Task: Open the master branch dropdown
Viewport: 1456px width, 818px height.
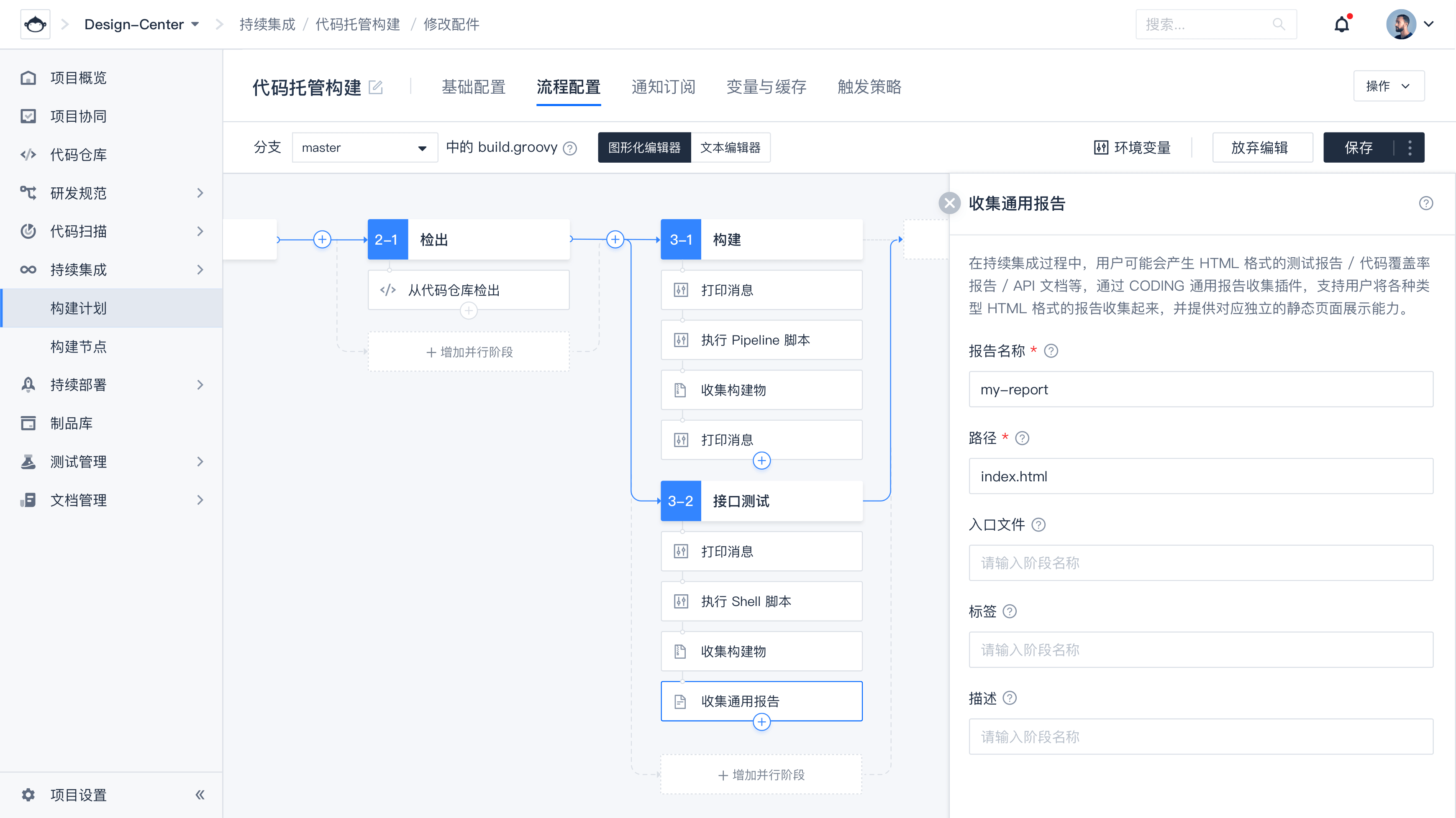Action: tap(364, 148)
